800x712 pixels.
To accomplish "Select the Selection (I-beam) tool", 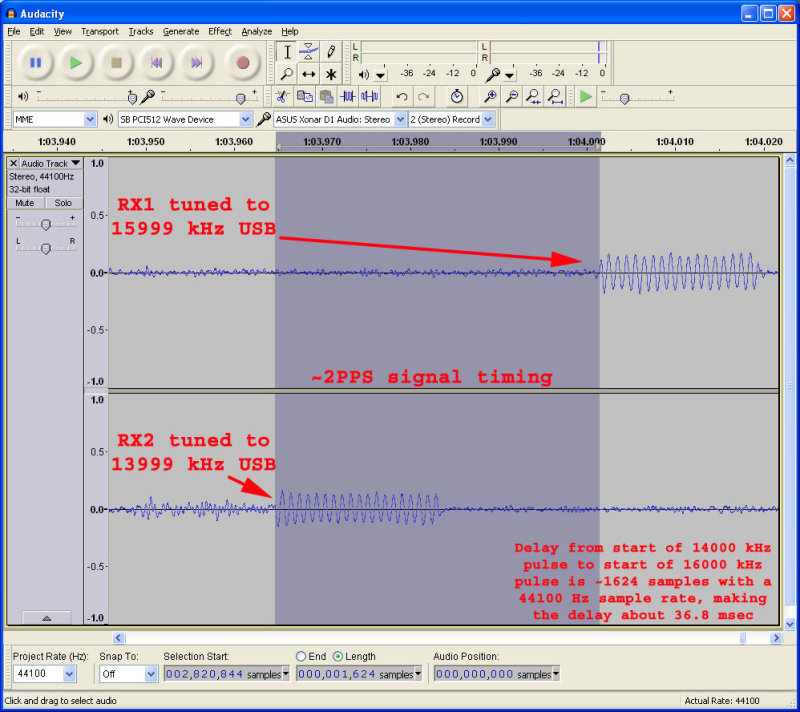I will (287, 52).
